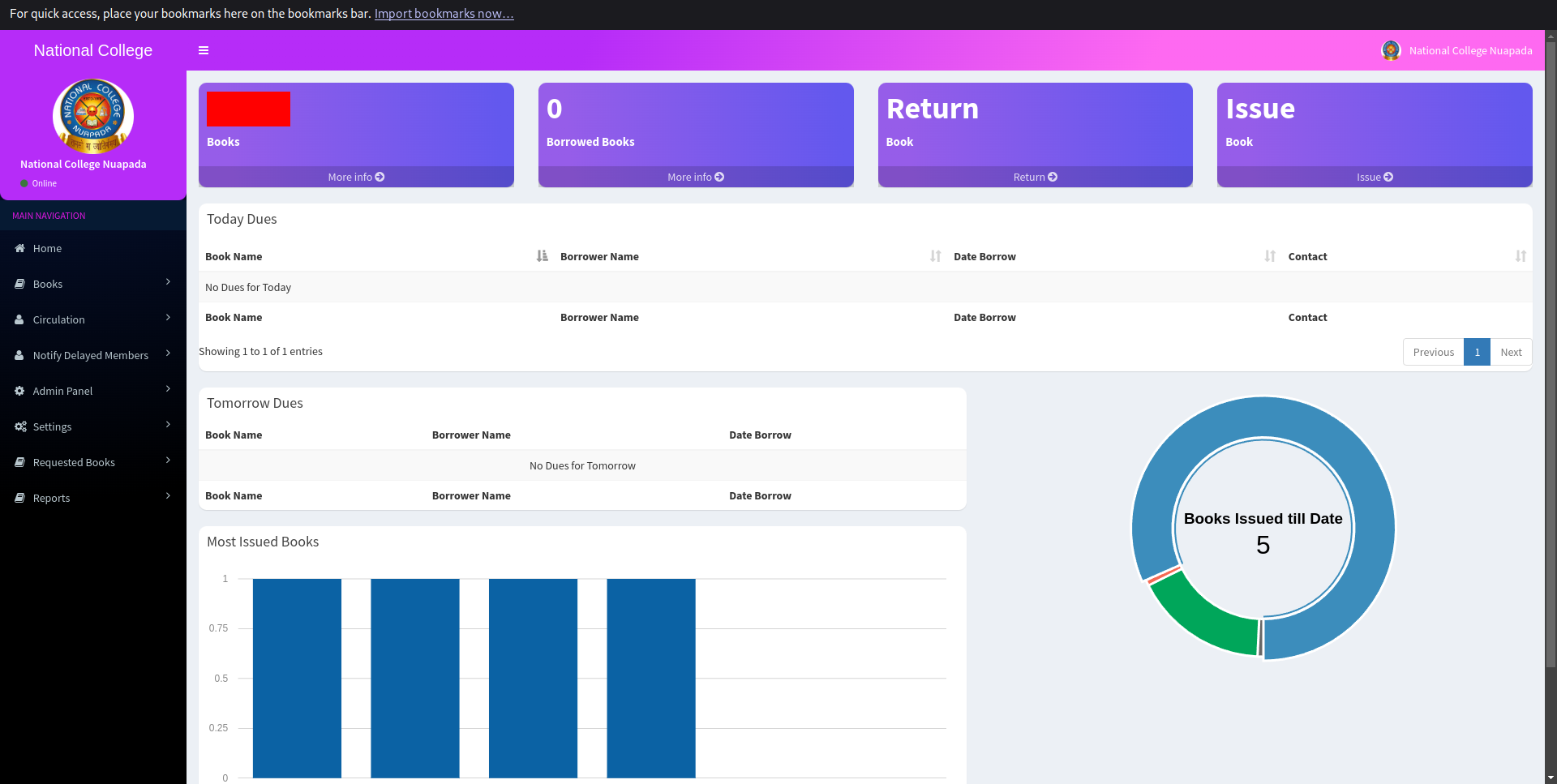The width and height of the screenshot is (1557, 784).
Task: Click the Home icon in sidebar
Action: coord(19,248)
